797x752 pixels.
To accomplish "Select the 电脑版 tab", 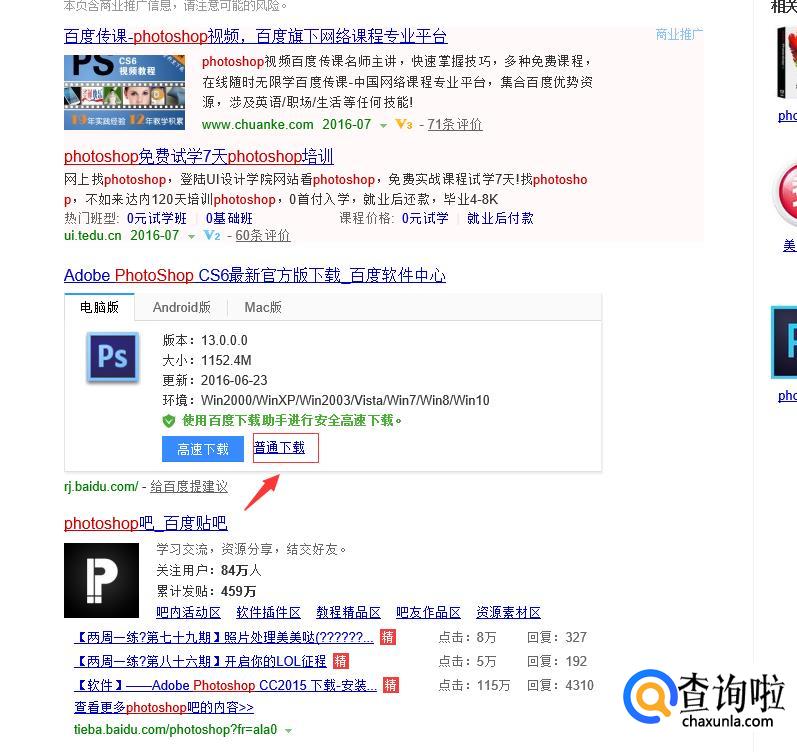I will coord(100,307).
